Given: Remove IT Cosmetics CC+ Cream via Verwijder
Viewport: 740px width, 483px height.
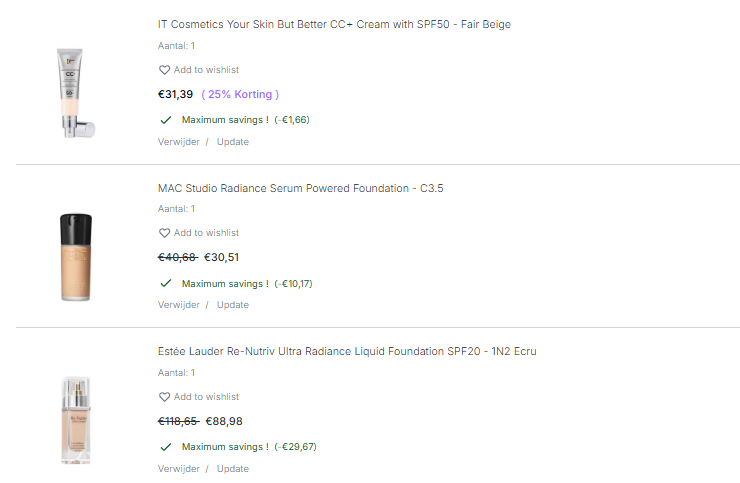Looking at the screenshot, I should click(x=179, y=142).
